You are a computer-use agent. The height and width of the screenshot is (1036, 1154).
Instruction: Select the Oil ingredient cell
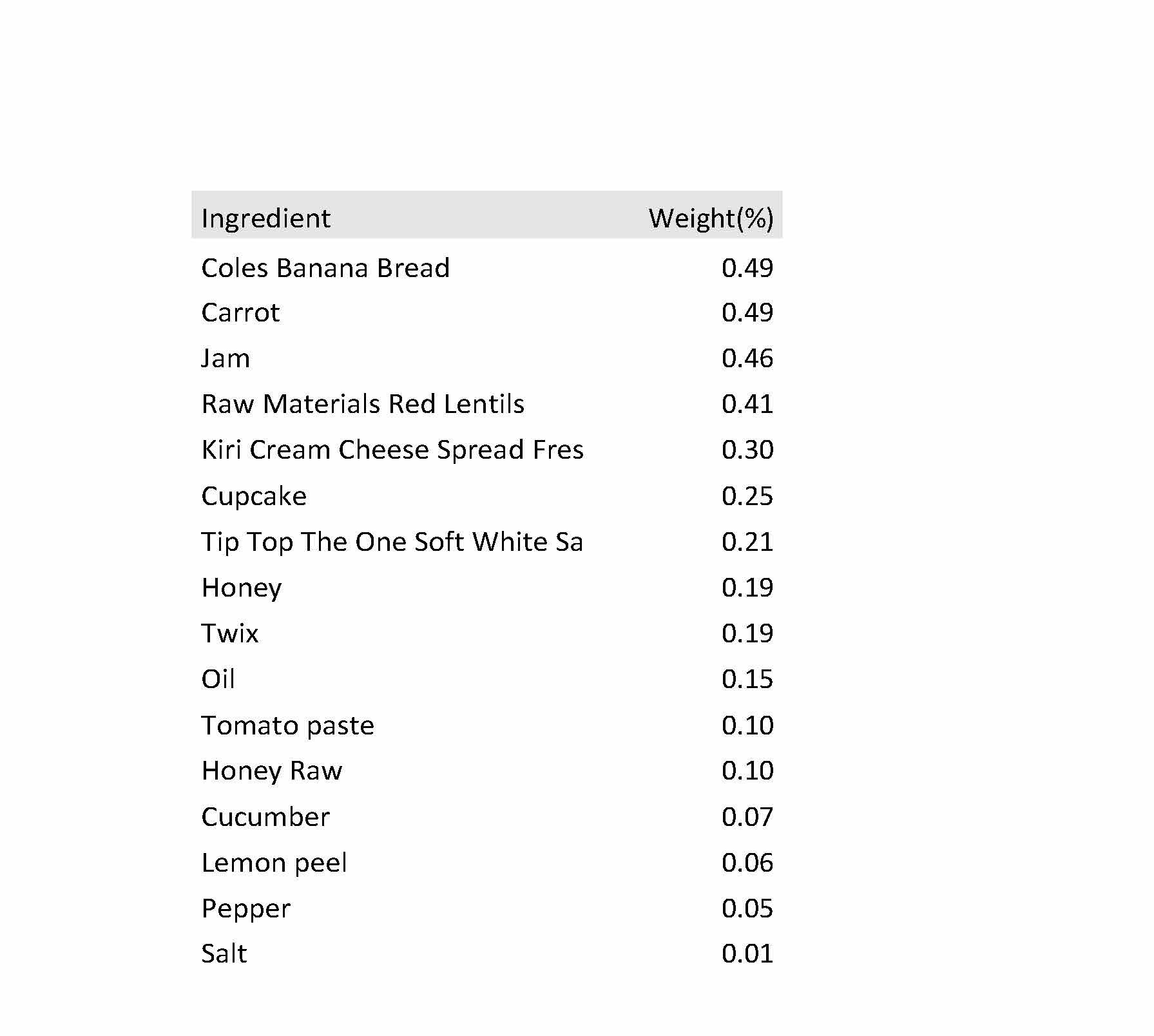point(218,679)
